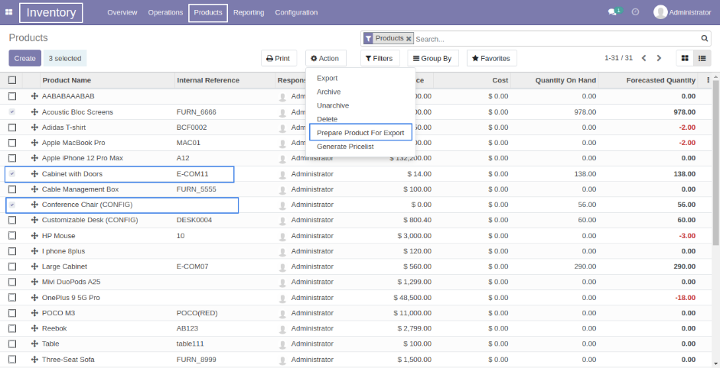Open the activities clock icon
The height and width of the screenshot is (368, 720).
tap(636, 12)
